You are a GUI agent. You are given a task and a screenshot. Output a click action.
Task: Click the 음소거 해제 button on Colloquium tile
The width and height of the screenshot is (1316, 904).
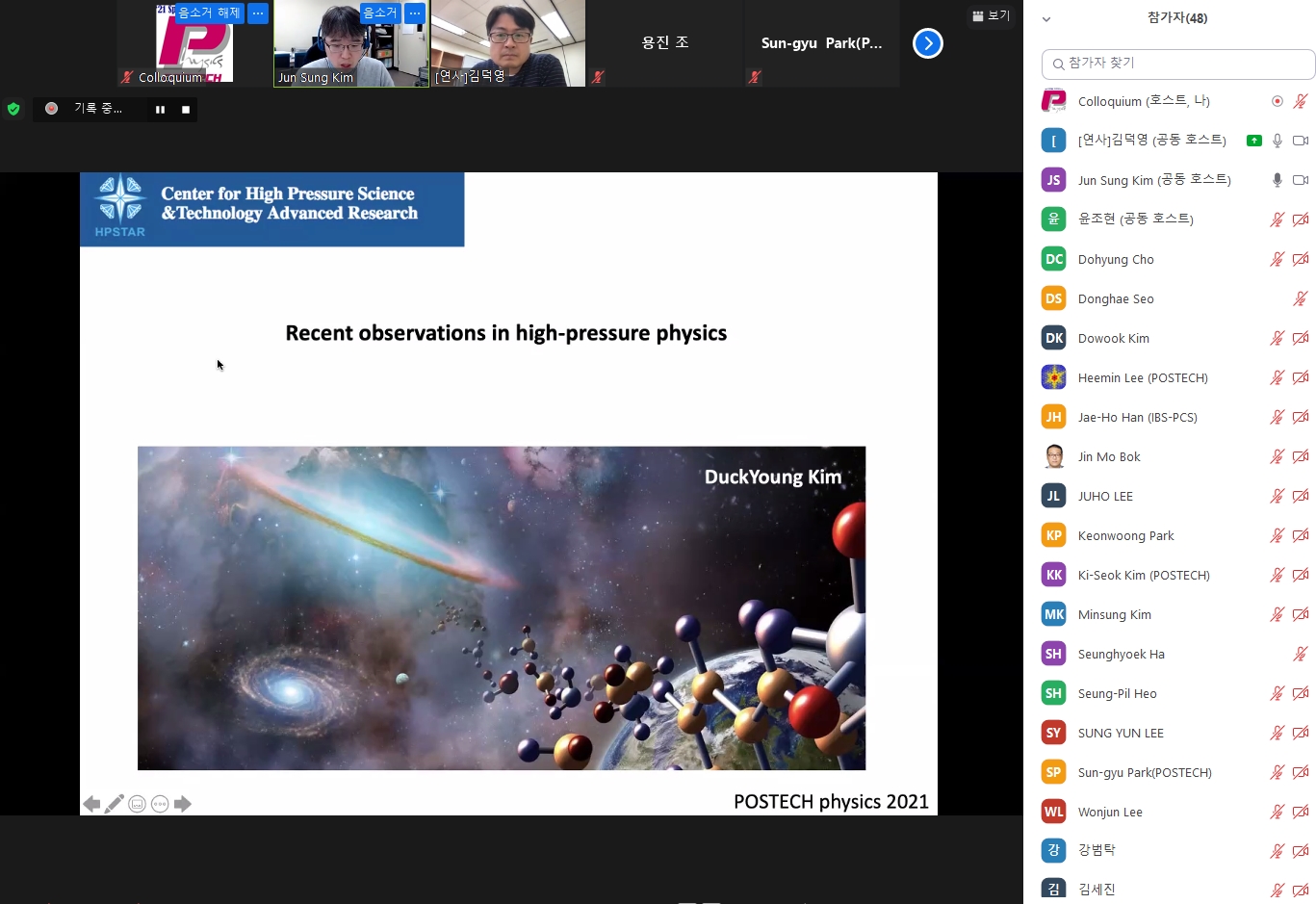209,13
